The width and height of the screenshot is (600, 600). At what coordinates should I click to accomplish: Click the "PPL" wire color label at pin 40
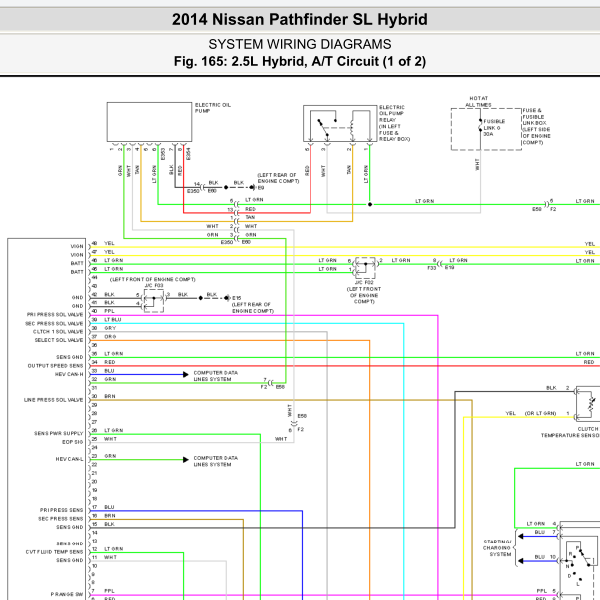pos(109,311)
